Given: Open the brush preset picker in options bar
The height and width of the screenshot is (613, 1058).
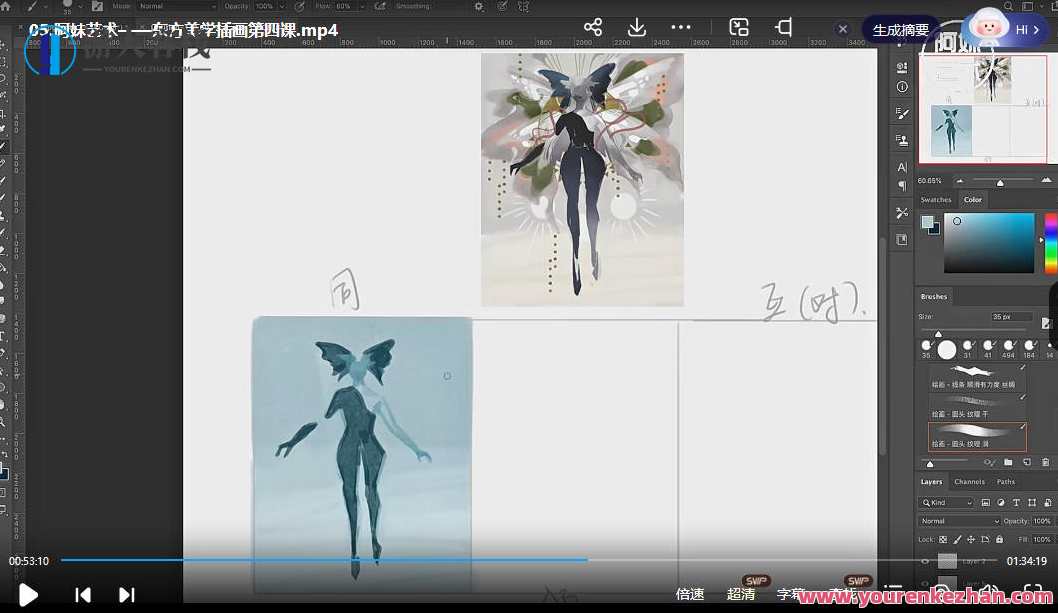Looking at the screenshot, I should coord(66,6).
